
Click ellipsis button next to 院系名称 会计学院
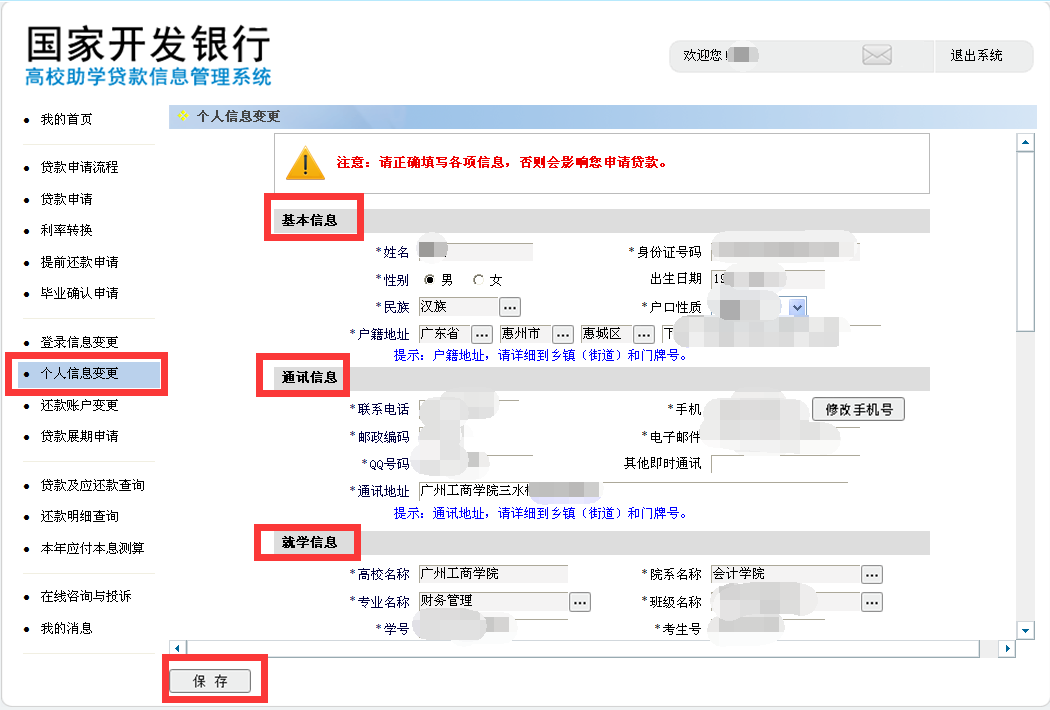(x=872, y=575)
